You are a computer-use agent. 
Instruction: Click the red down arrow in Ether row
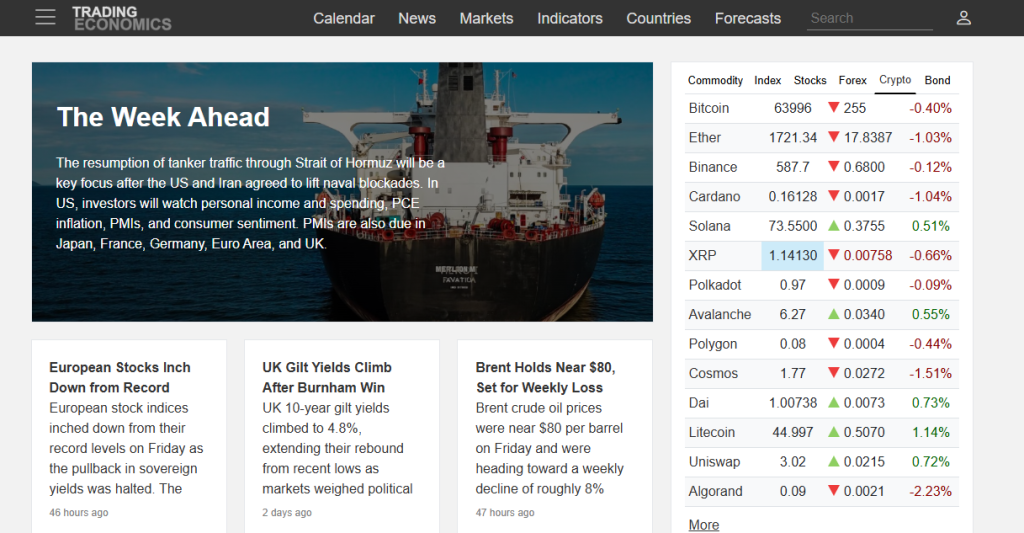[833, 137]
